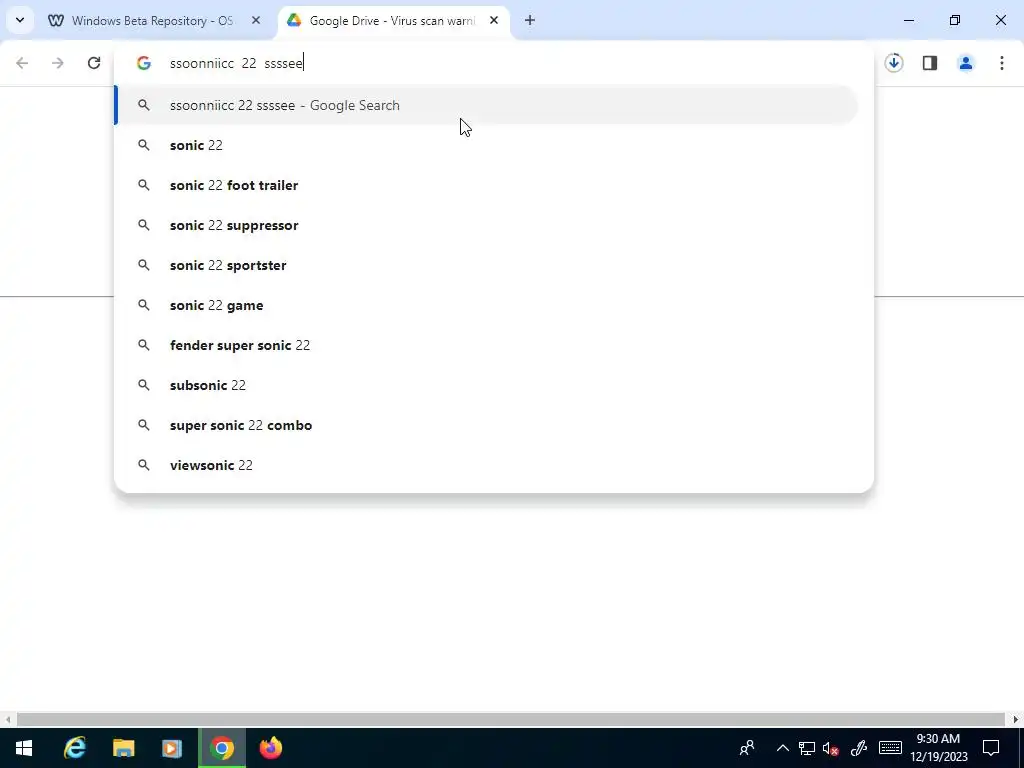Image resolution: width=1024 pixels, height=768 pixels.
Task: Click the scrollbar right arrow
Action: [1016, 719]
